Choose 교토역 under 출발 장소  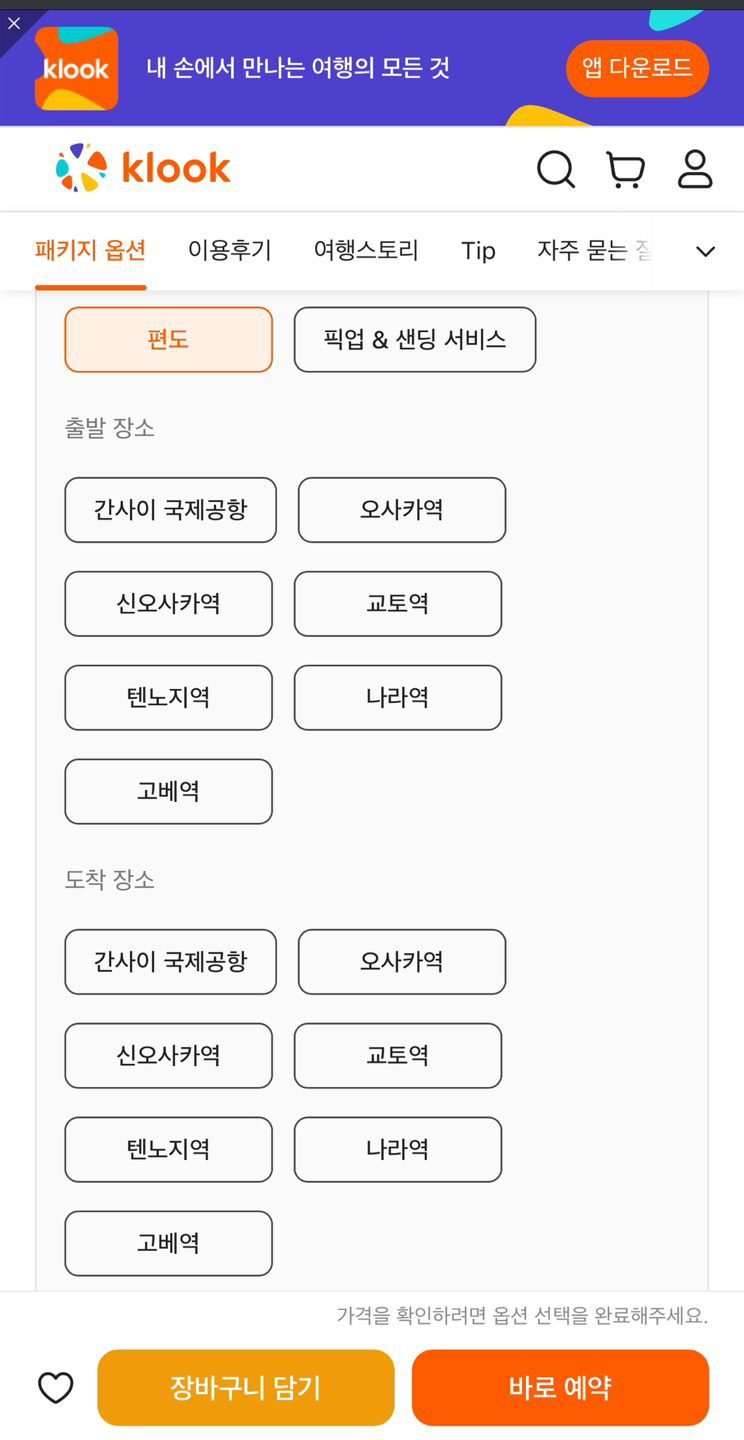[x=397, y=604]
